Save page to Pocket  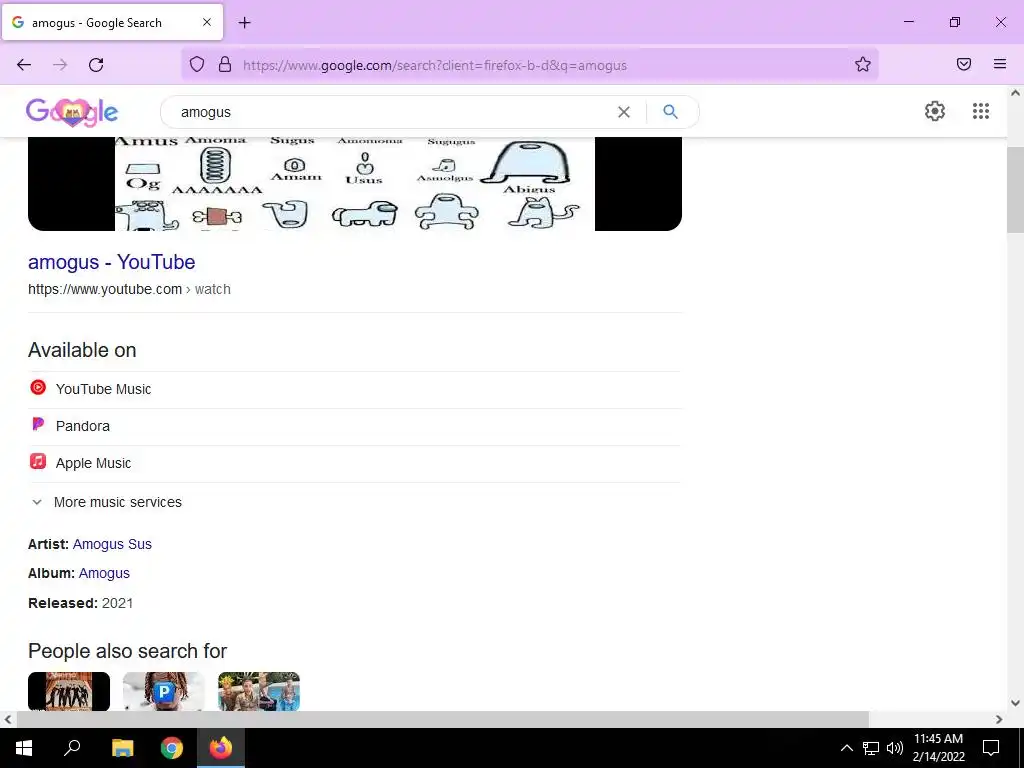(964, 64)
